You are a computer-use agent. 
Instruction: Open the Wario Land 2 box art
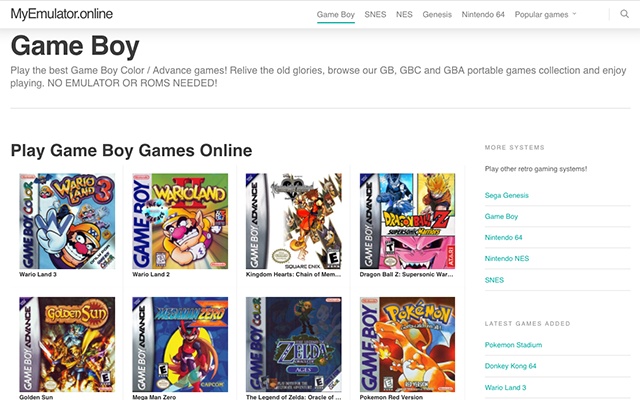(x=180, y=221)
